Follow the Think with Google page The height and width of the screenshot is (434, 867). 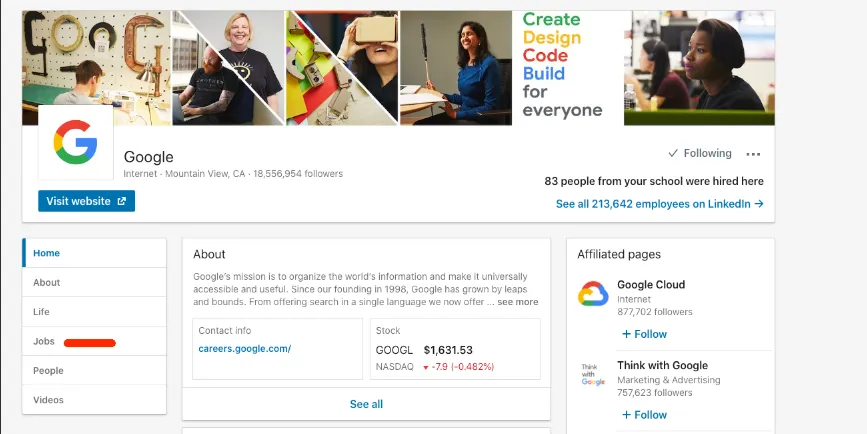point(644,415)
